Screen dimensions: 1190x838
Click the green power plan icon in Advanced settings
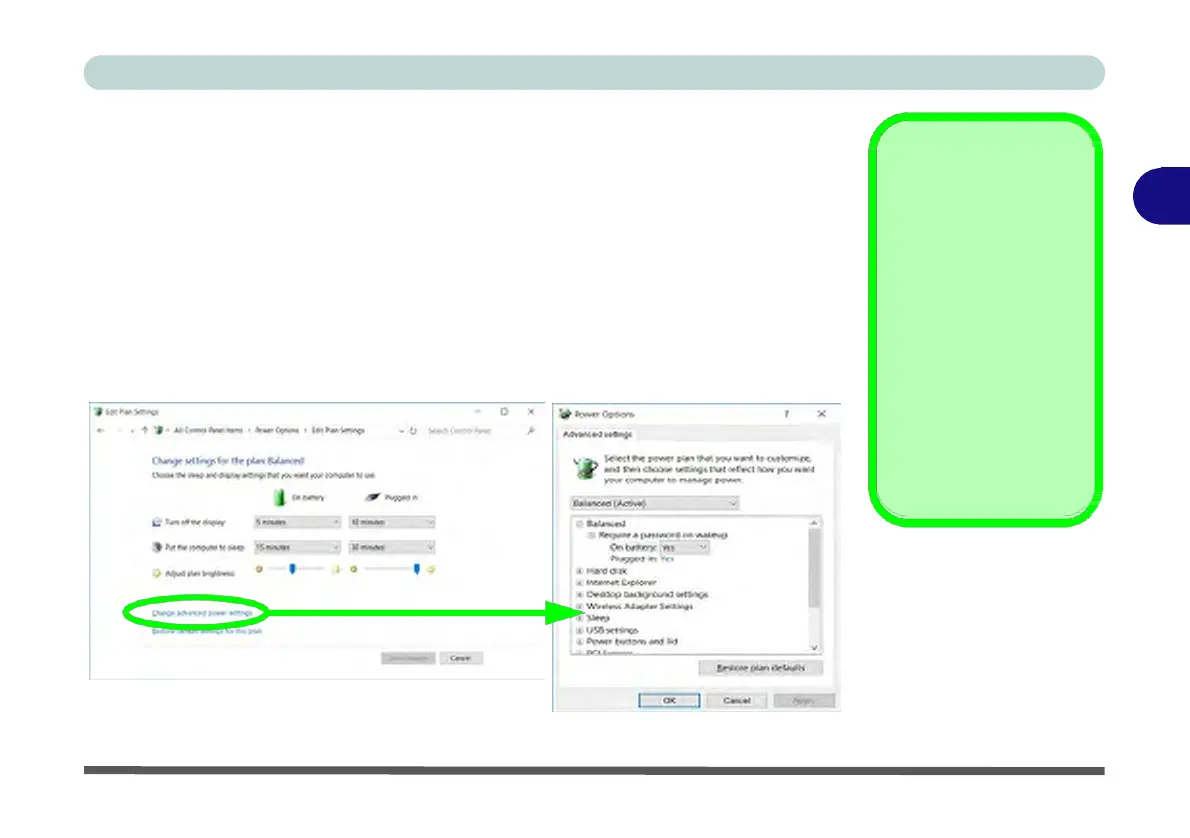coord(585,468)
